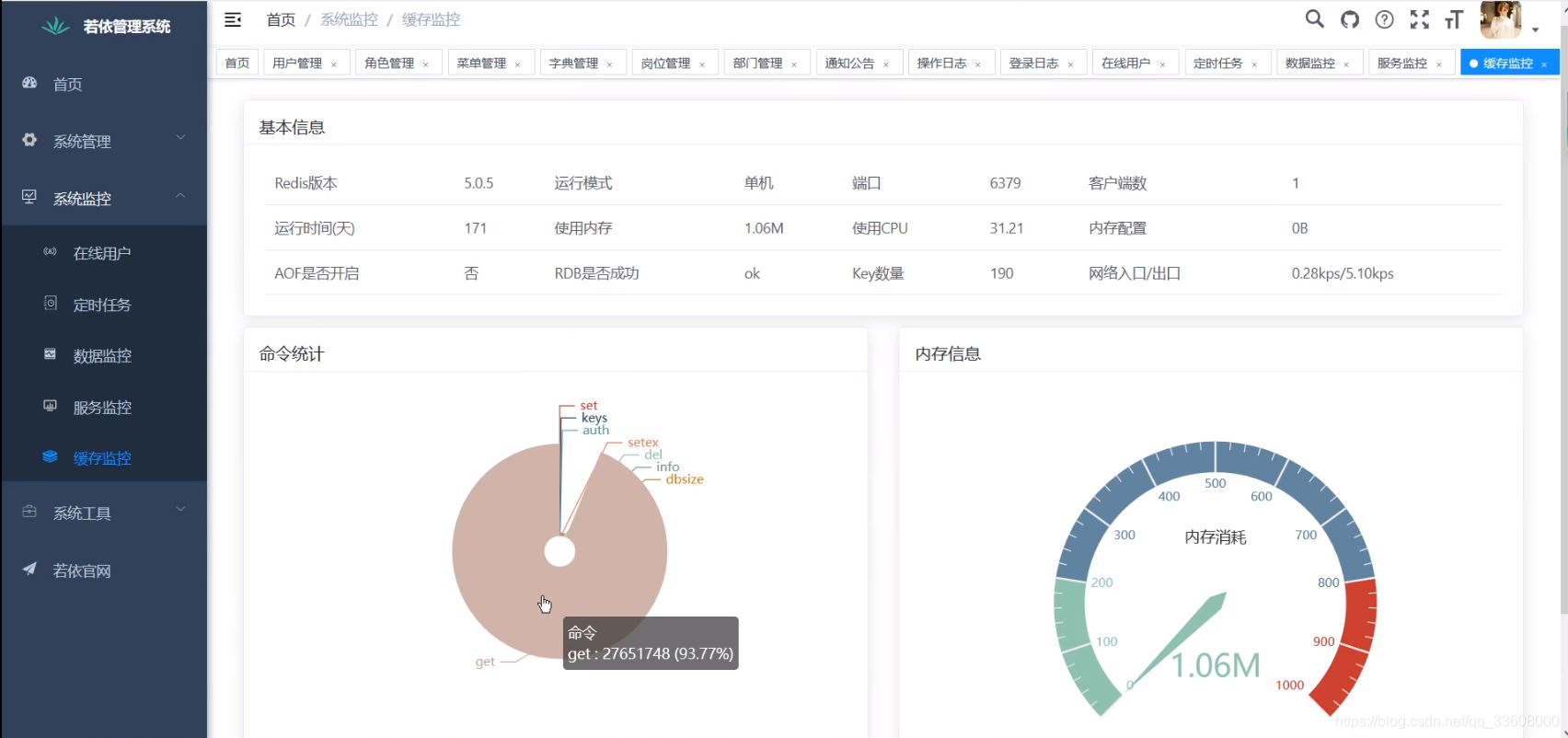Open 服务监控 in the sidebar
The width and height of the screenshot is (1568, 738).
click(103, 407)
